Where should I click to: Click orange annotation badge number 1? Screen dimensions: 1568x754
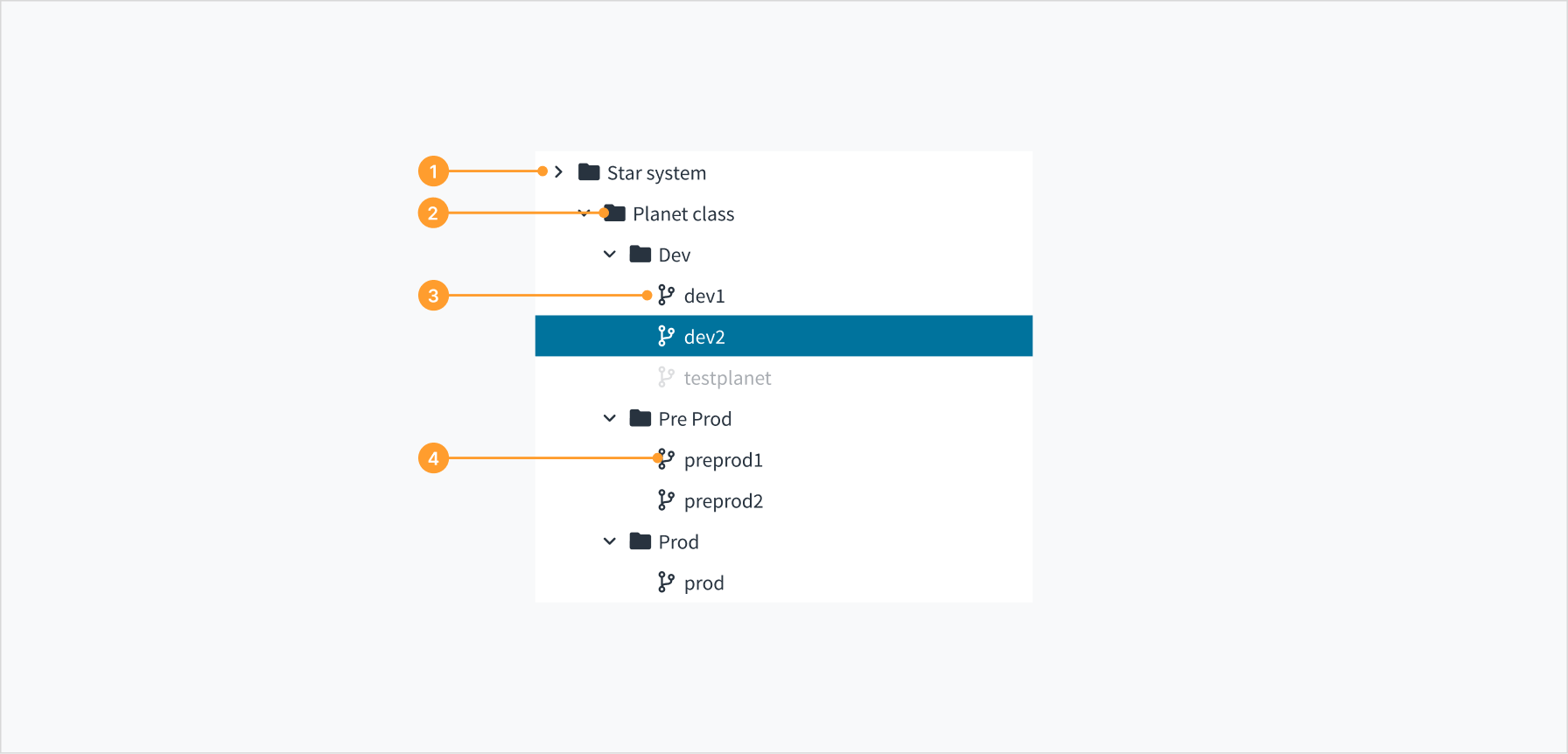tap(433, 171)
